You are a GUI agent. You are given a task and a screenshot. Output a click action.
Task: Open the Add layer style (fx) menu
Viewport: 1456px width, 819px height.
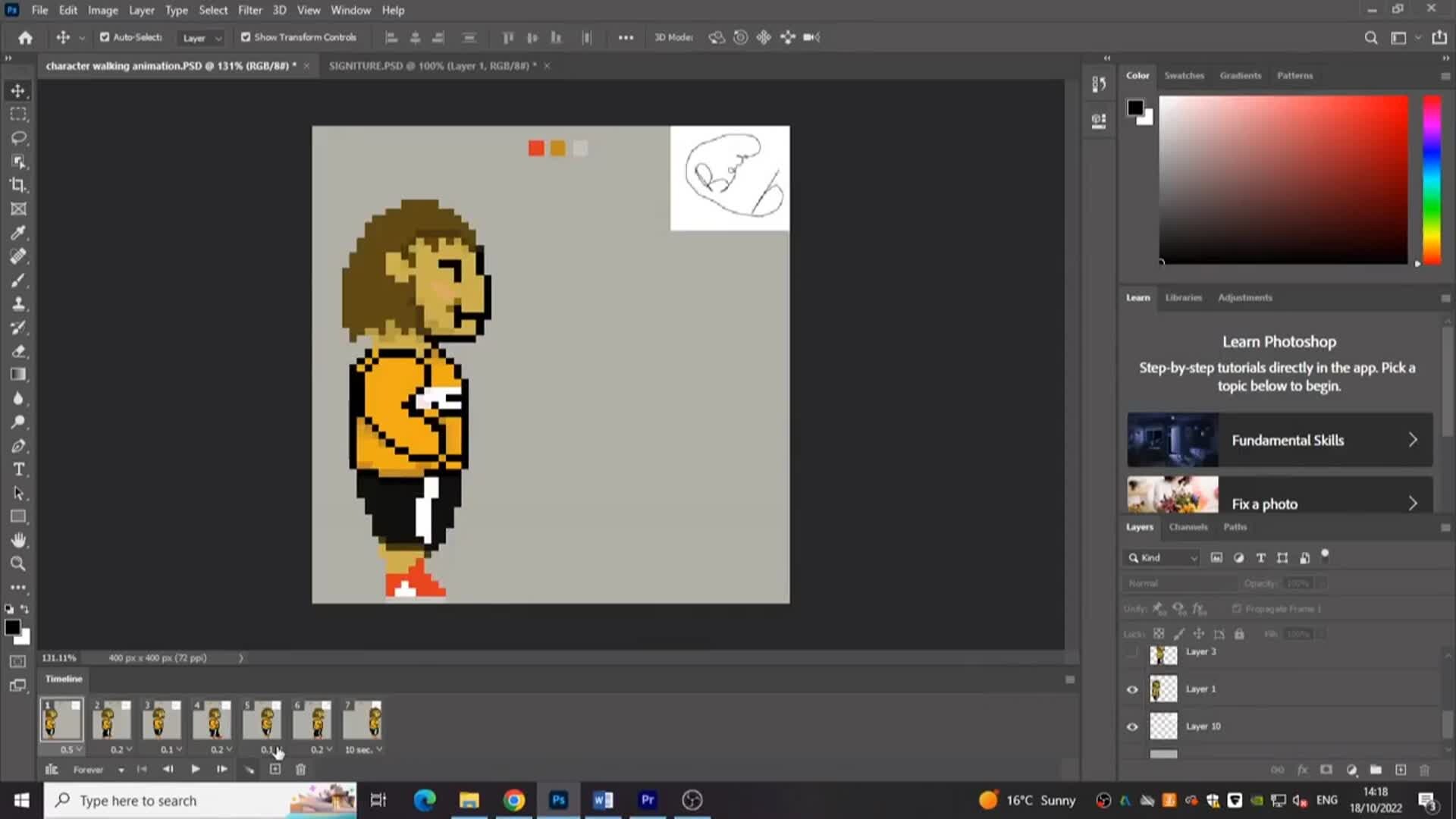tap(1303, 769)
